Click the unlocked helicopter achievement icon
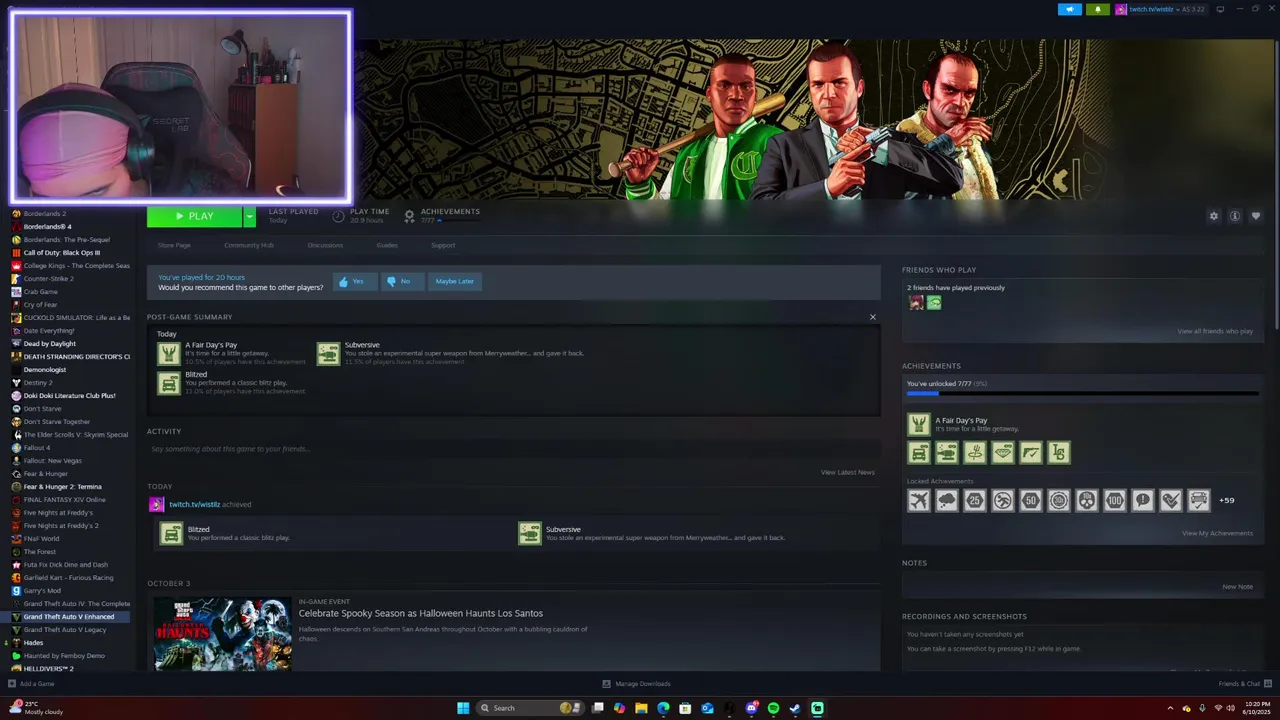The height and width of the screenshot is (720, 1280). [947, 453]
